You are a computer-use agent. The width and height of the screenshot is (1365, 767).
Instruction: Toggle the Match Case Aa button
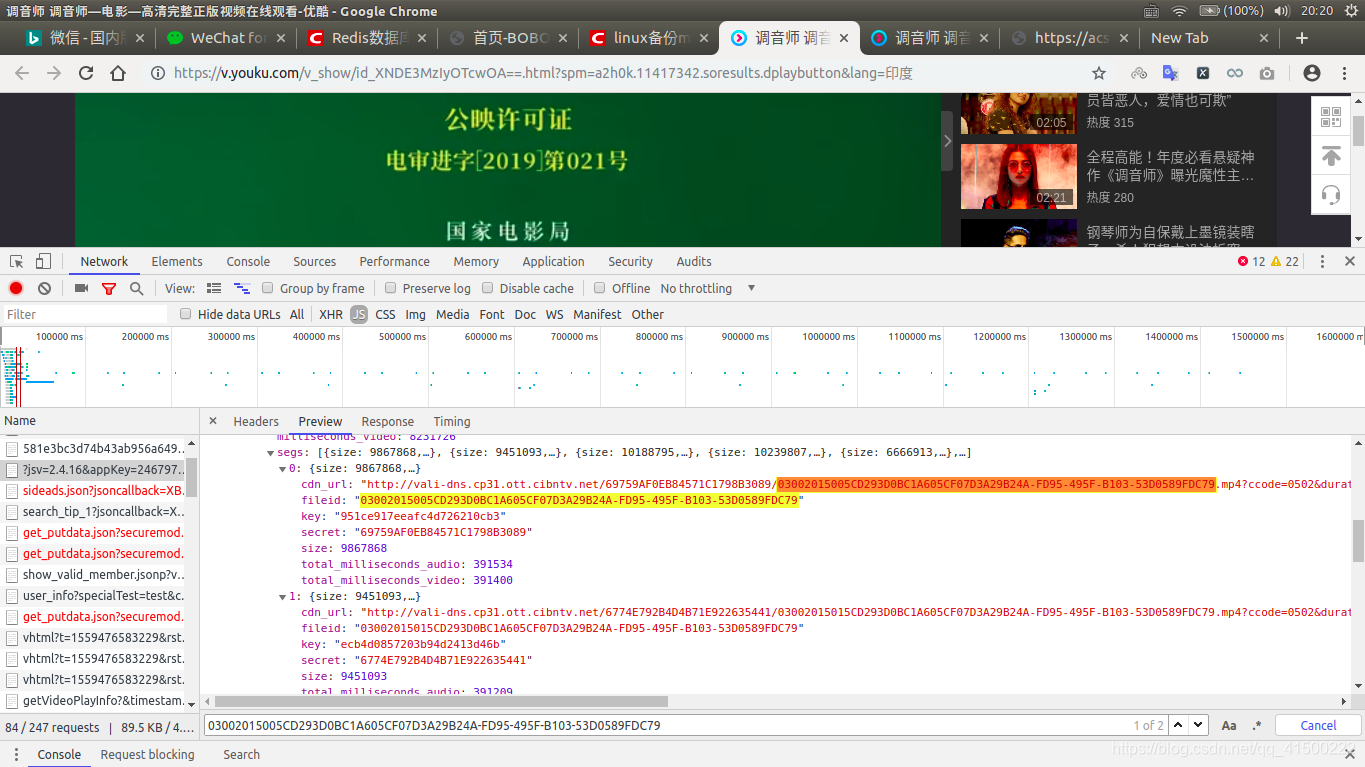(1229, 725)
